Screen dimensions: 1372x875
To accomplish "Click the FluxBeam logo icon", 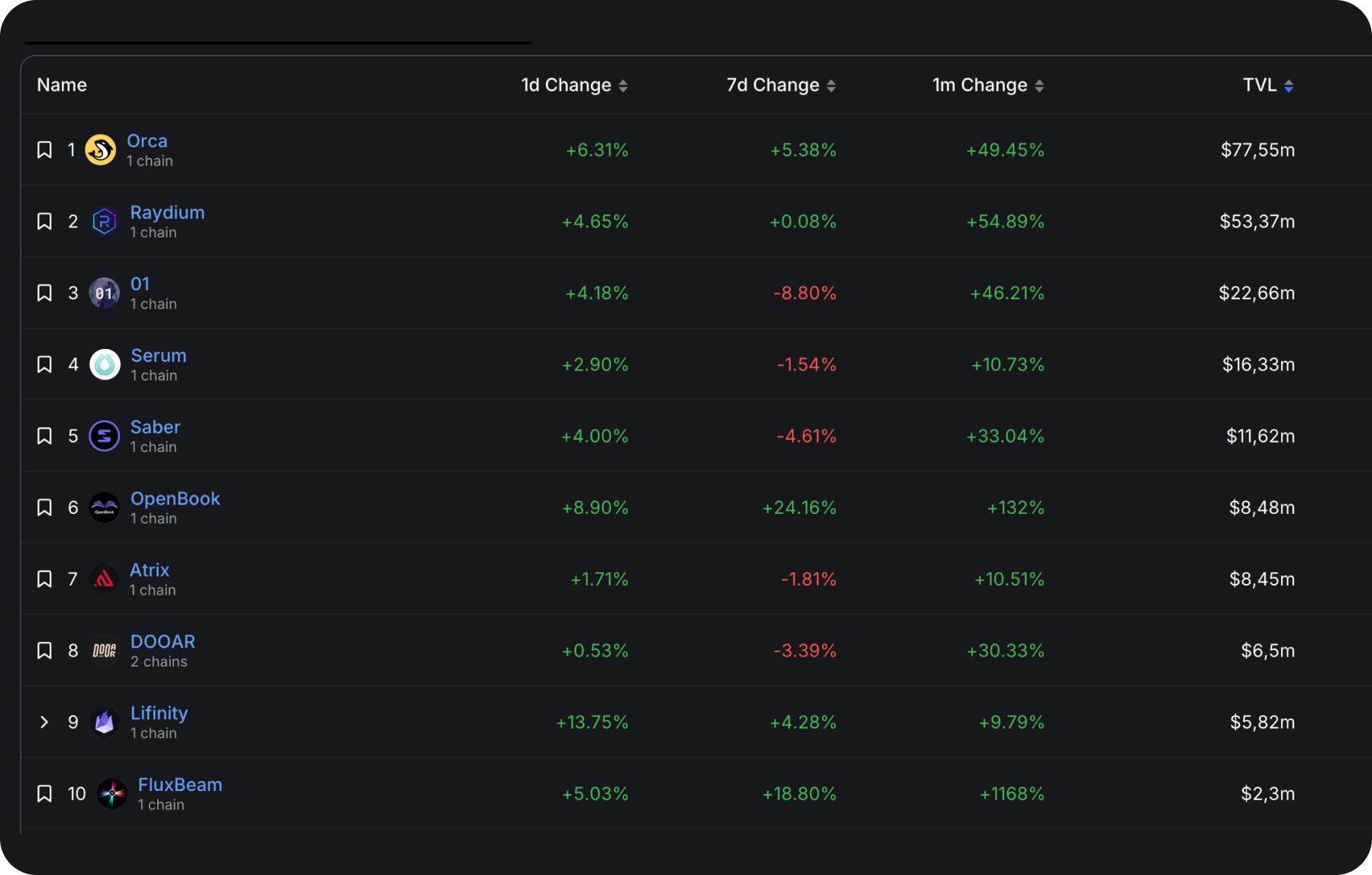I will tap(111, 794).
